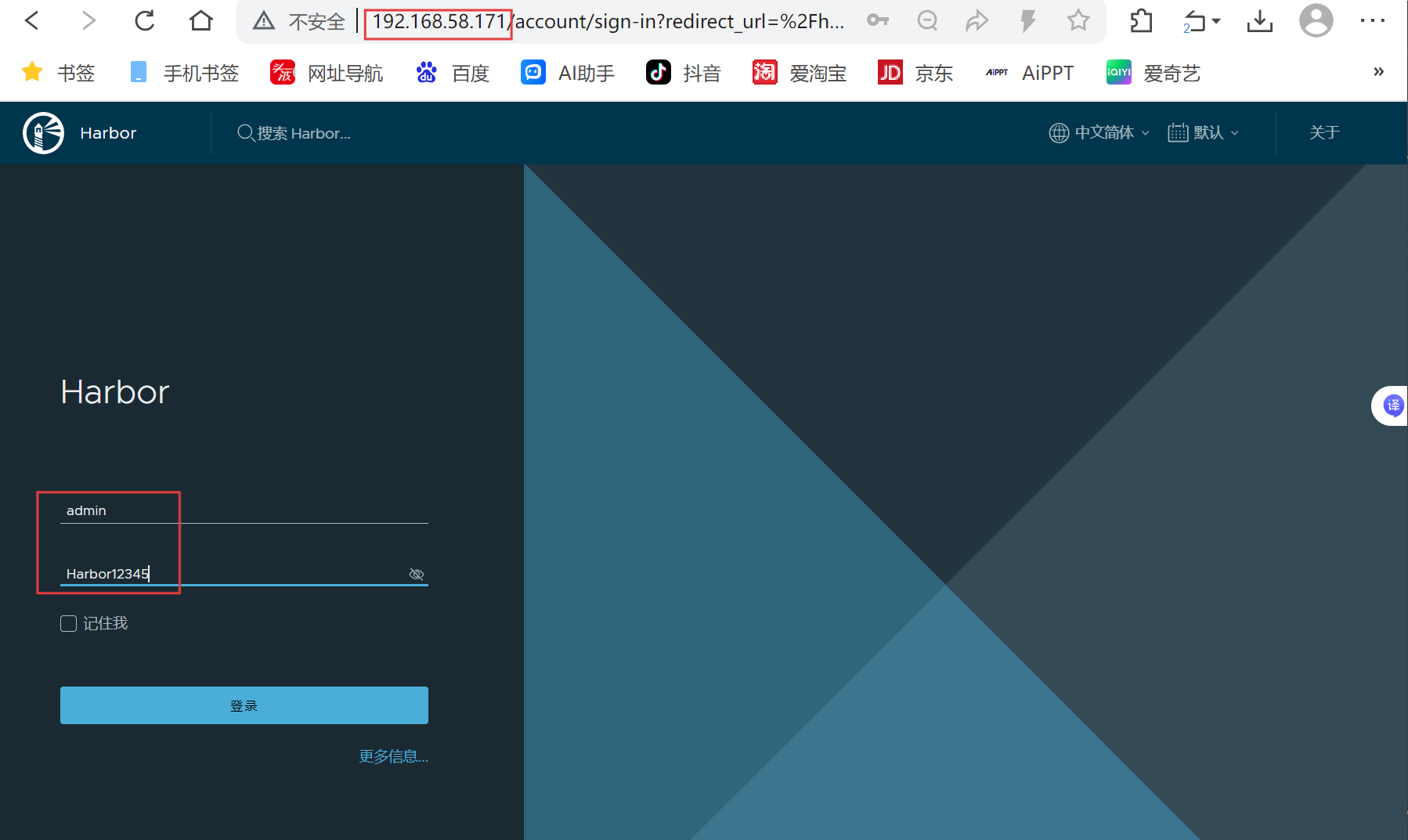
Task: Open the 京东 bookmark
Action: (x=915, y=73)
